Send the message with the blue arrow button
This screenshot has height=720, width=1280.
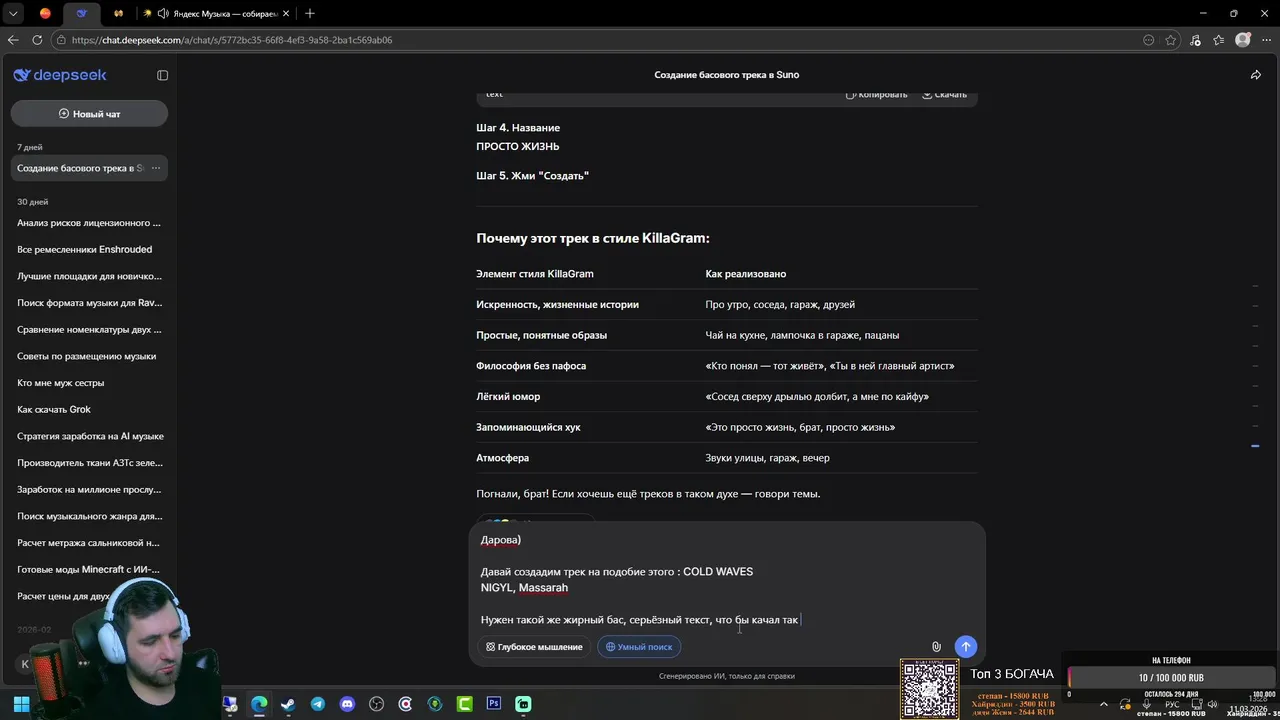(965, 647)
